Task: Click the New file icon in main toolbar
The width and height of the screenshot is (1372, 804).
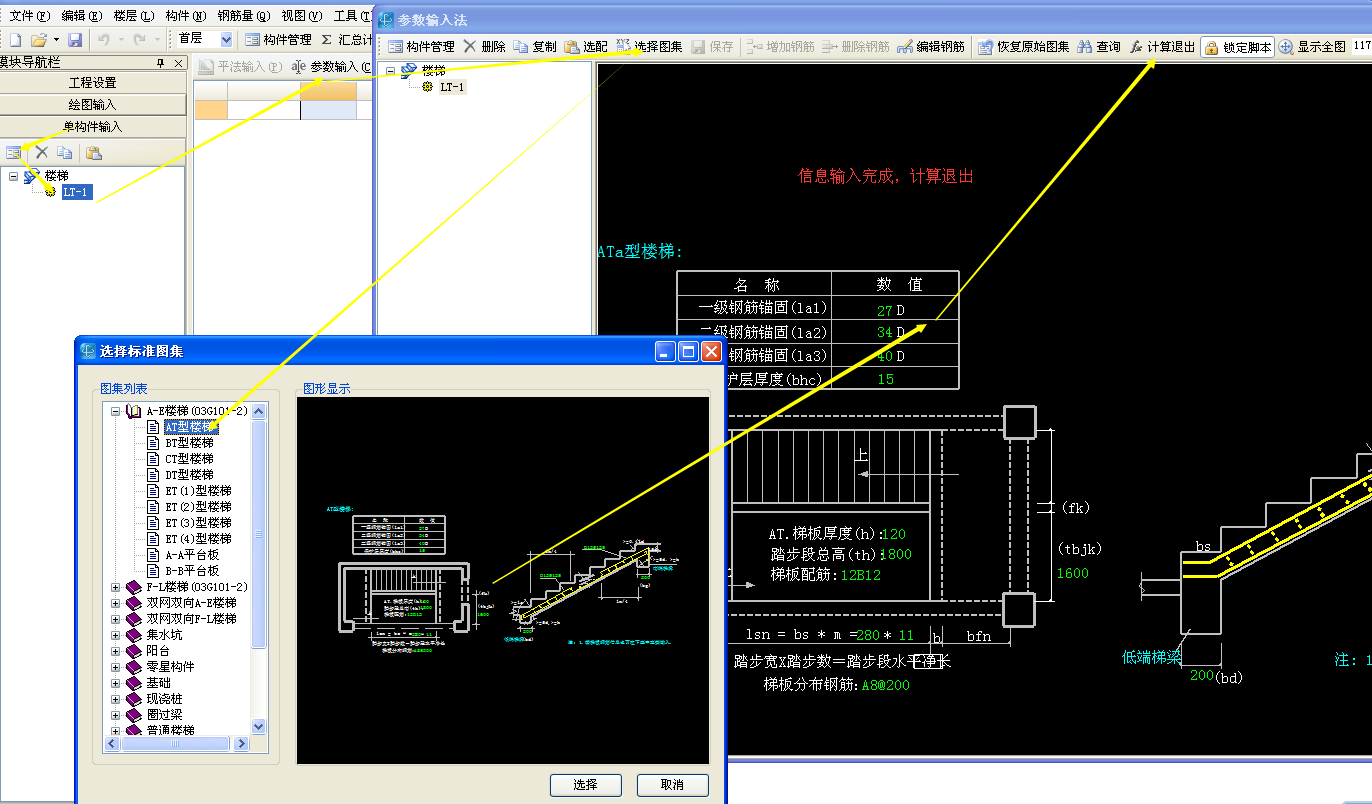Action: 15,40
